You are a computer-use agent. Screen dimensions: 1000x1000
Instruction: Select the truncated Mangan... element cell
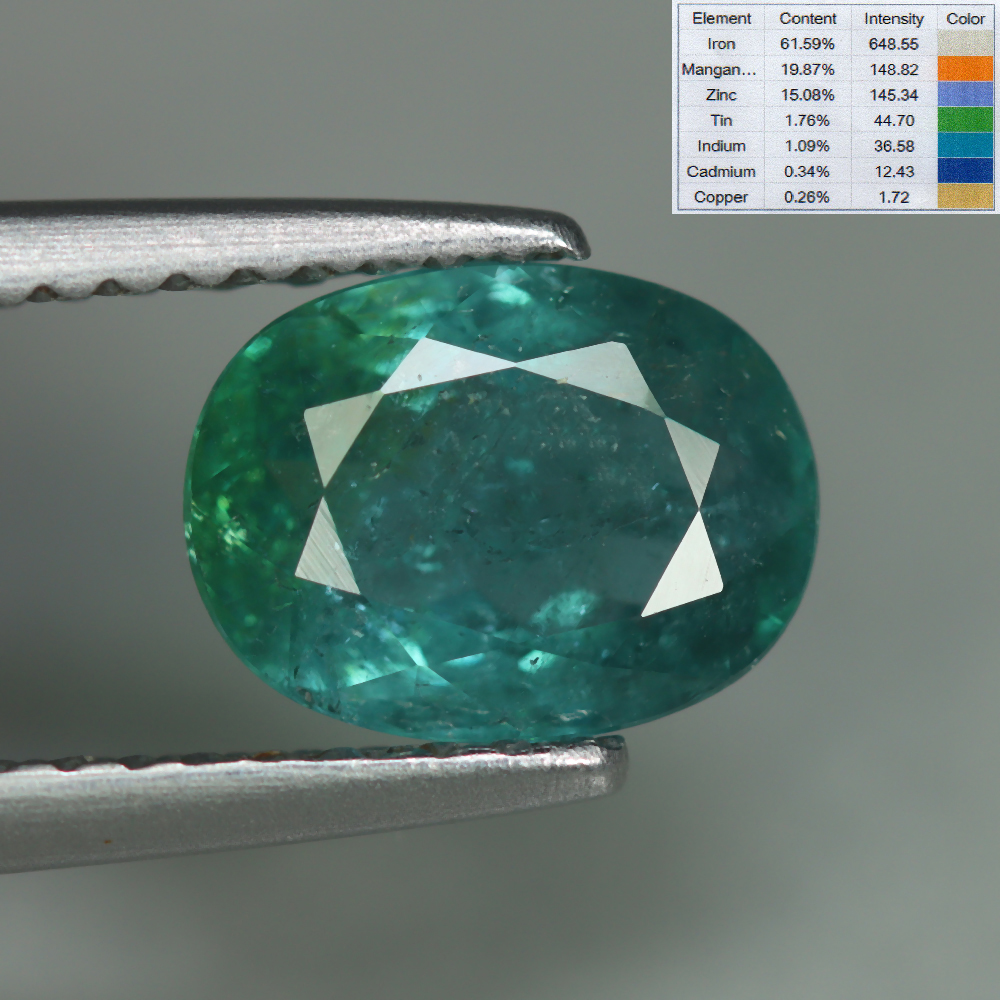tap(721, 70)
